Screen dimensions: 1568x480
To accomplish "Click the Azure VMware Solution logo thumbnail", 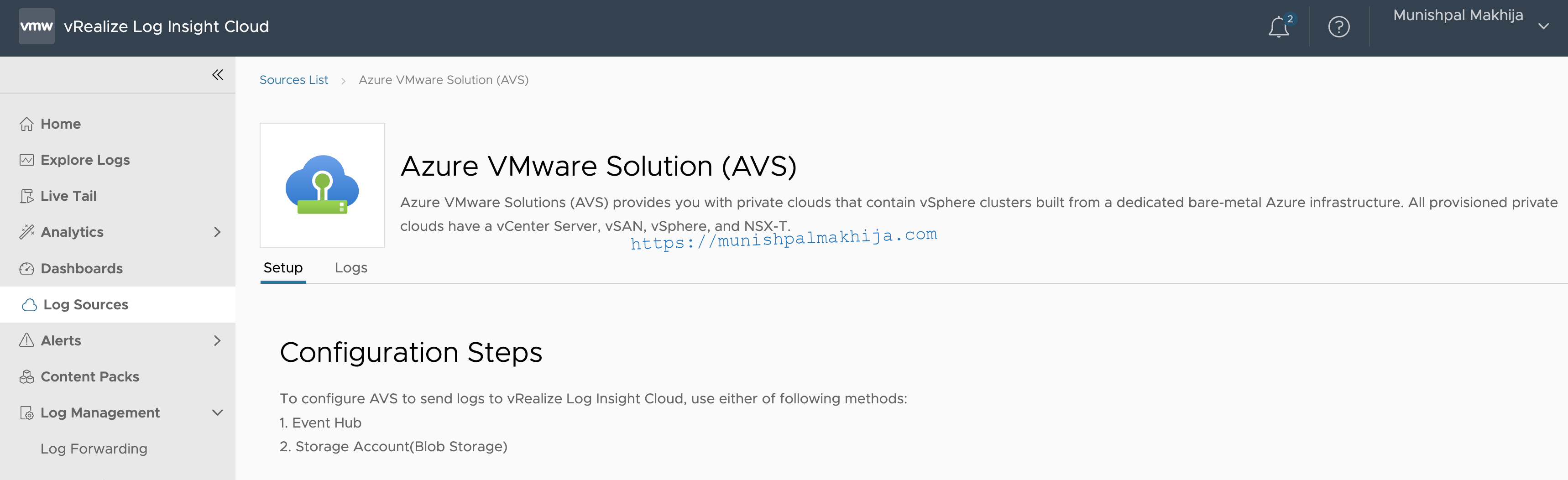I will click(x=322, y=185).
